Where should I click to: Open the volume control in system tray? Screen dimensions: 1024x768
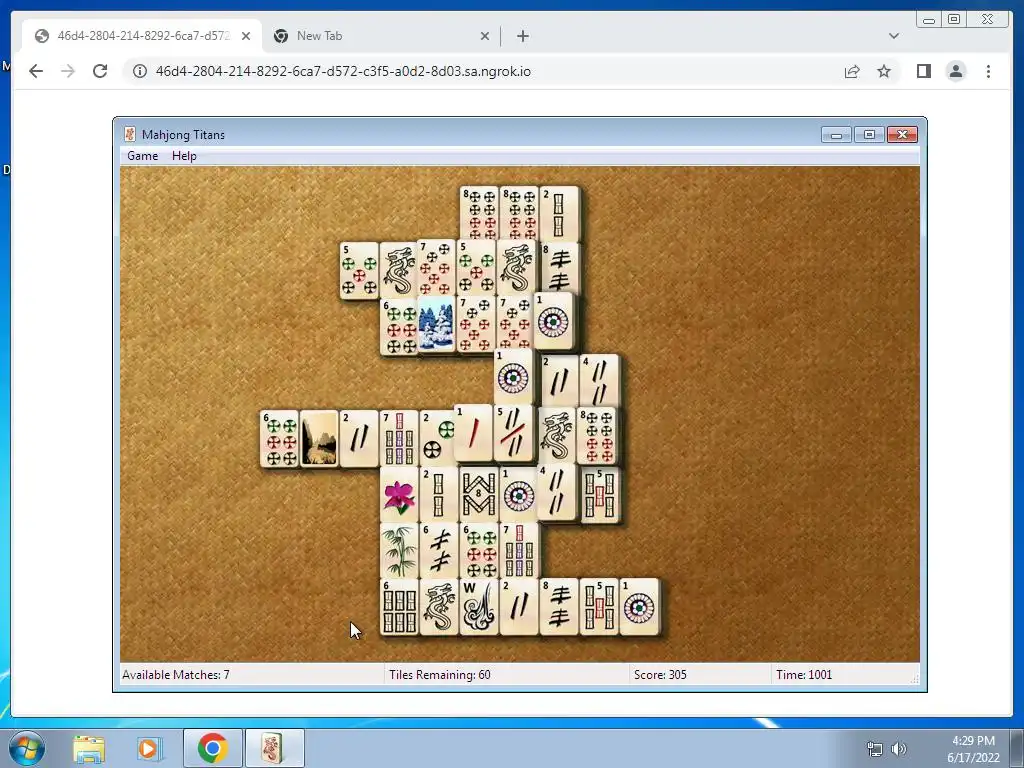899,748
